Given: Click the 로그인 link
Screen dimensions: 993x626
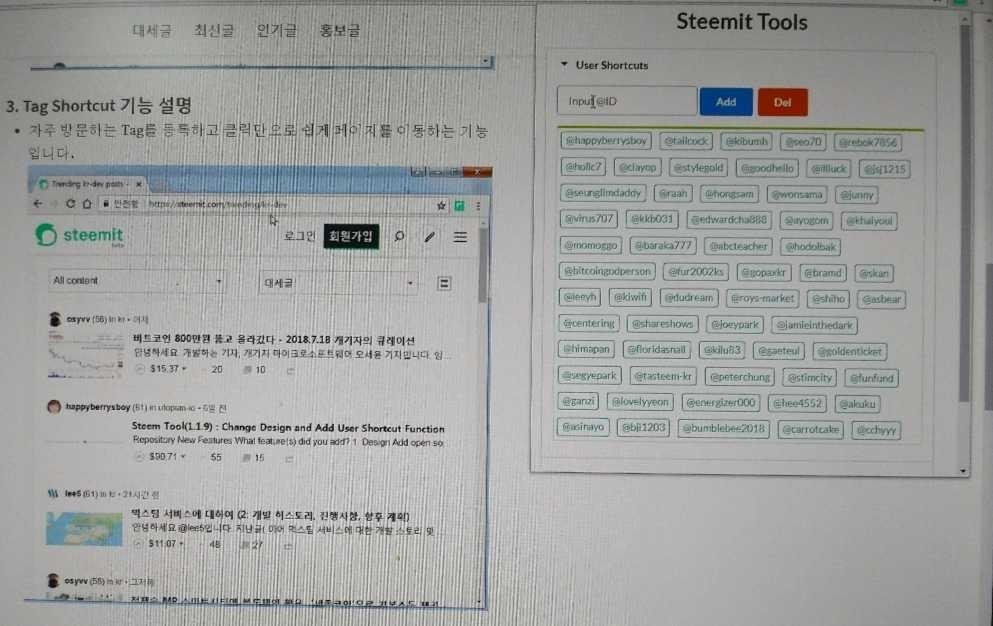Looking at the screenshot, I should 300,236.
